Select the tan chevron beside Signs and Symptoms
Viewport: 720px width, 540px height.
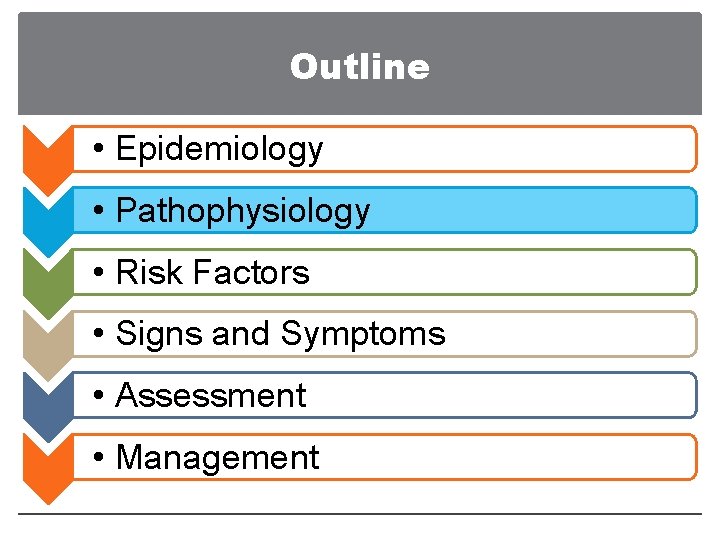[x=45, y=335]
